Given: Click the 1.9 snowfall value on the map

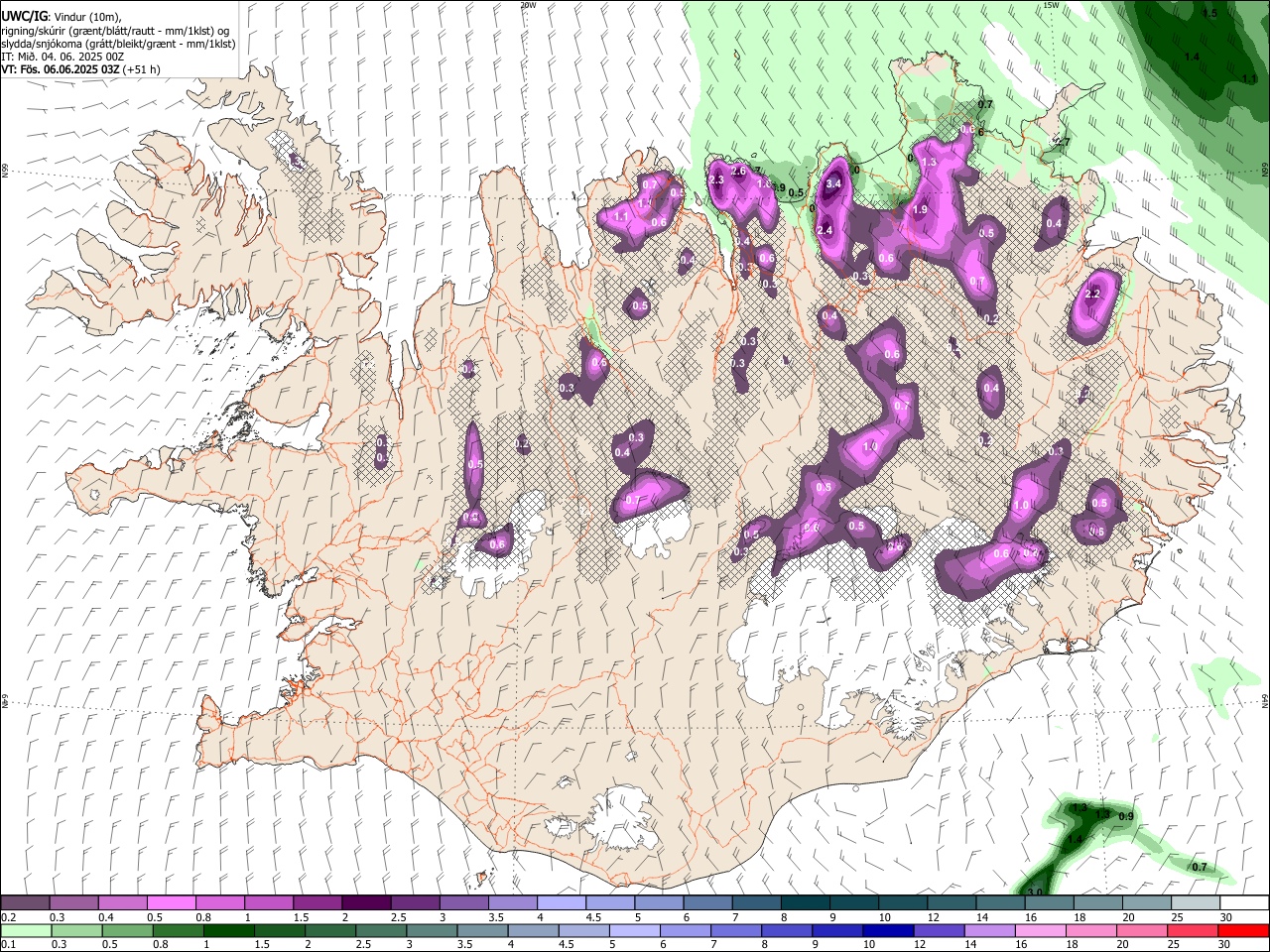Looking at the screenshot, I should 920,210.
